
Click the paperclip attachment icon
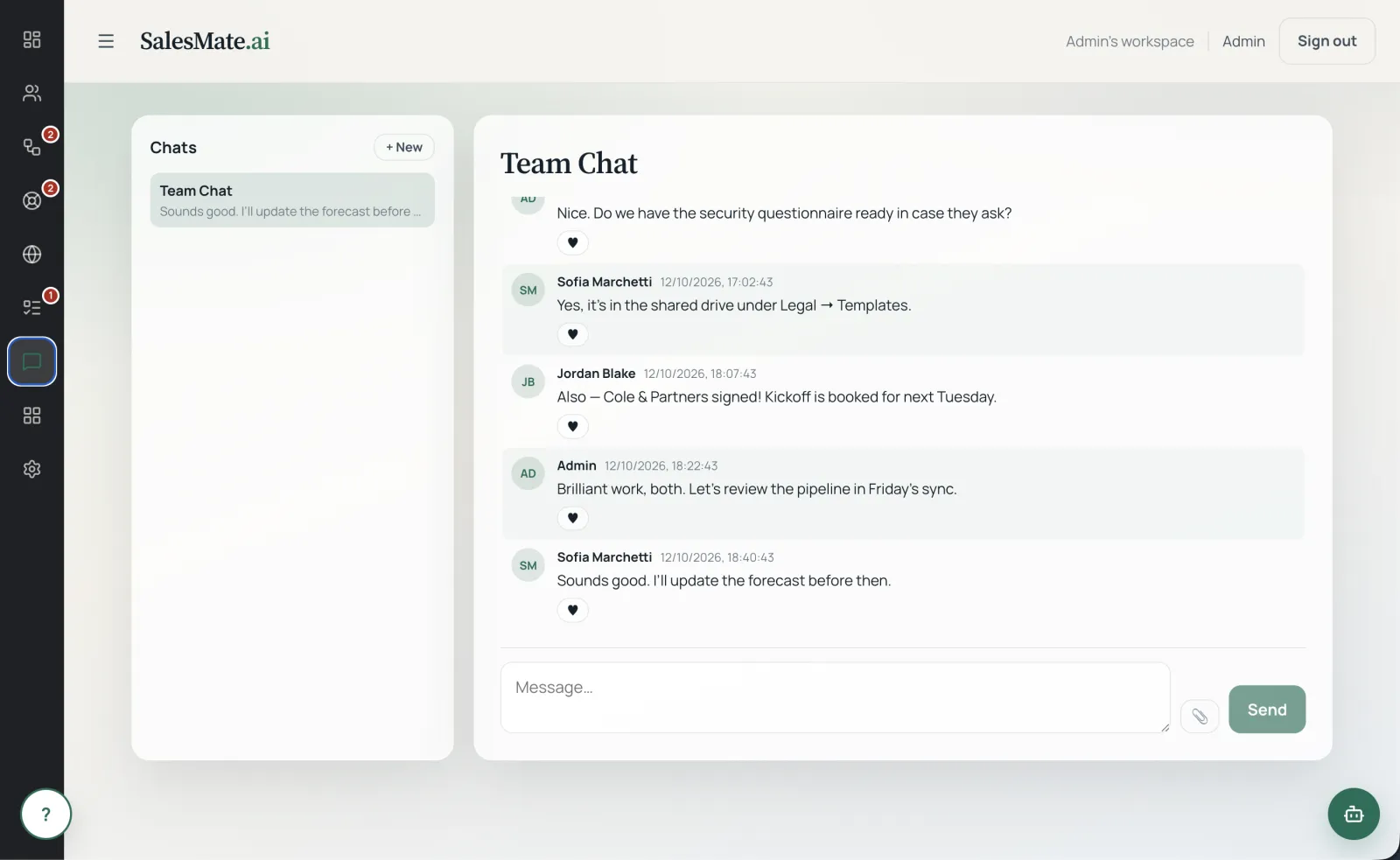(x=1200, y=717)
